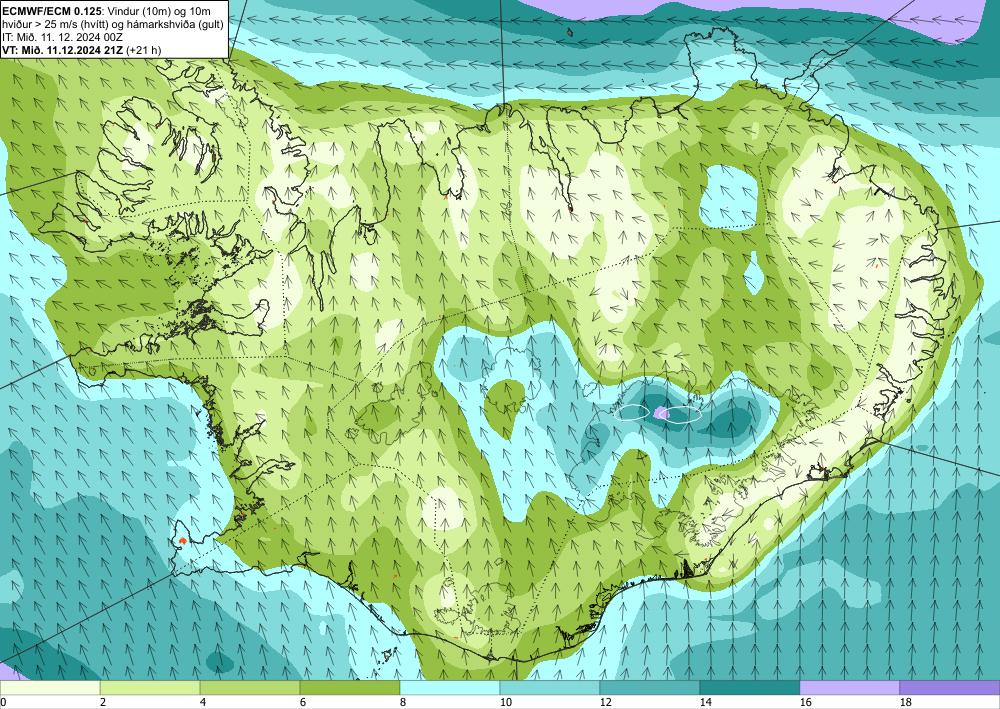Click the 10–12 m/s turquoise legend swatch
The width and height of the screenshot is (1000, 709).
tap(550, 687)
